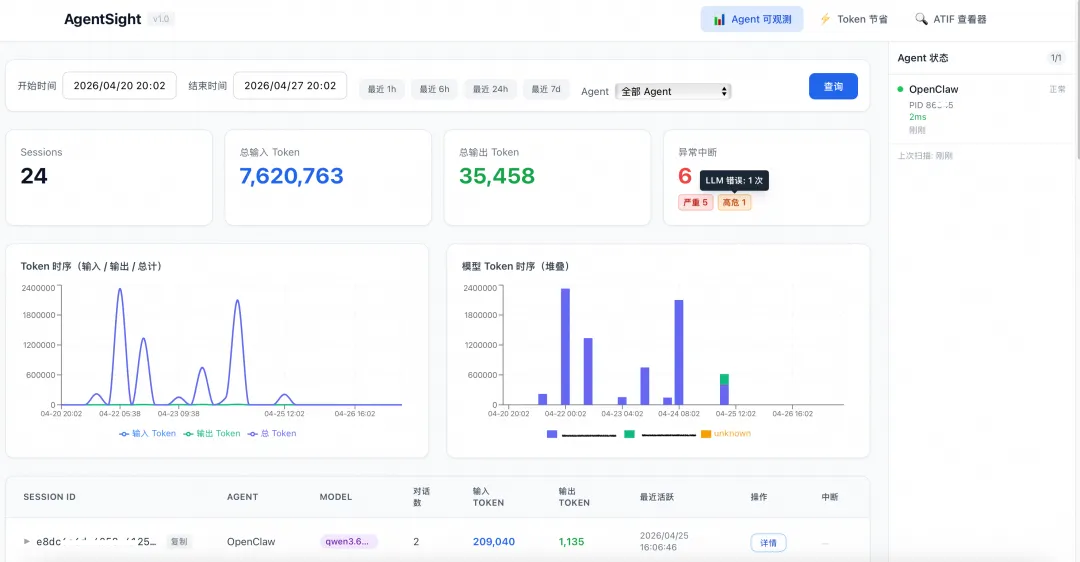This screenshot has width=1080, height=562.
Task: Click the 正常 status label
Action: [x=1057, y=89]
